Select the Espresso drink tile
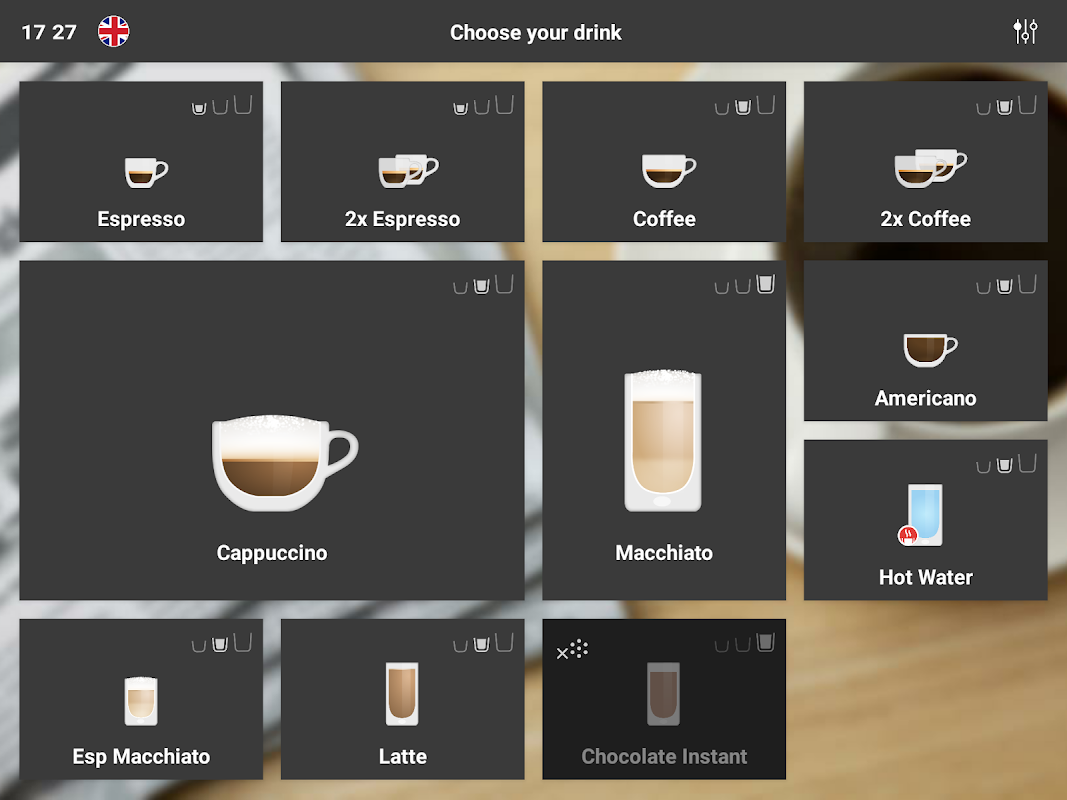Screen dimensions: 1067x800 [x=141, y=161]
